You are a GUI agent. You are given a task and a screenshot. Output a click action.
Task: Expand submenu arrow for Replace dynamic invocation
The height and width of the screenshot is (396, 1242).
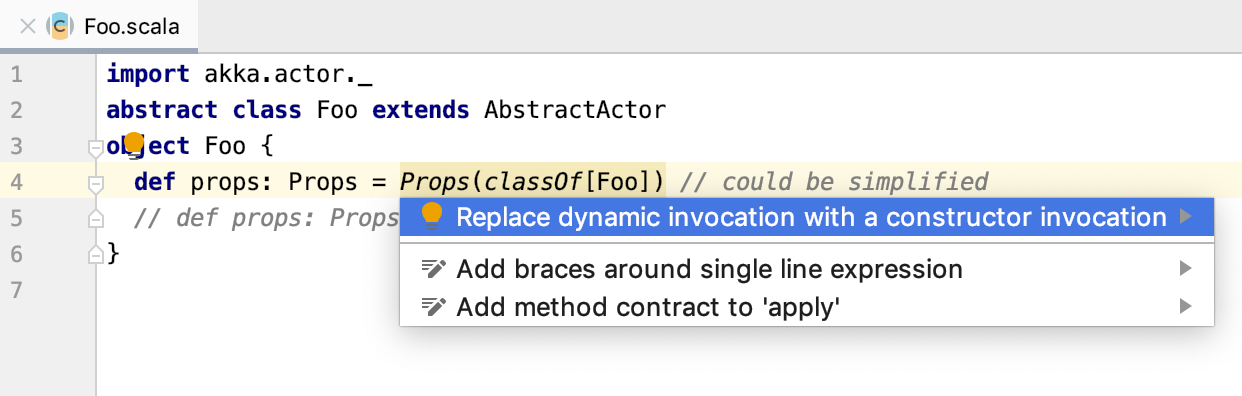tap(1186, 216)
